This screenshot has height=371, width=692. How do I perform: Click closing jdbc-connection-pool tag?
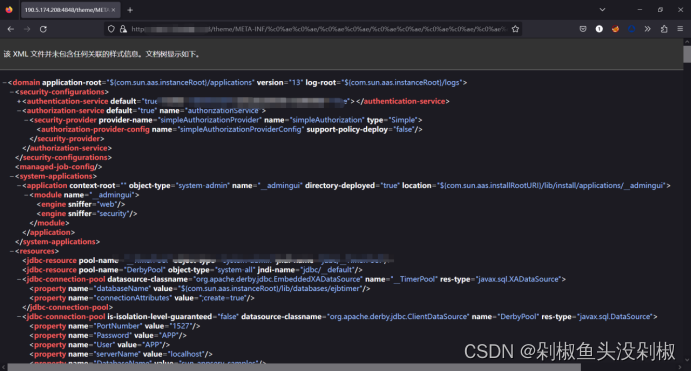coord(68,307)
